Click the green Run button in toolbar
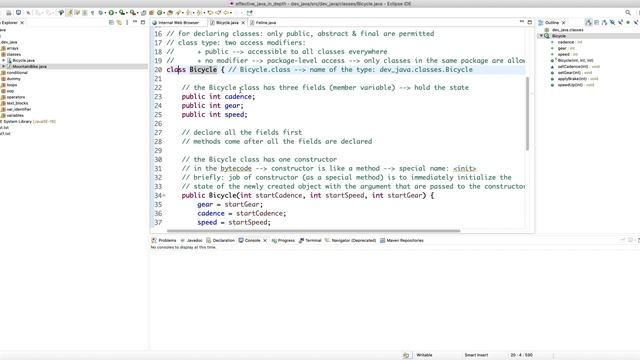The image size is (640, 360). click(111, 13)
